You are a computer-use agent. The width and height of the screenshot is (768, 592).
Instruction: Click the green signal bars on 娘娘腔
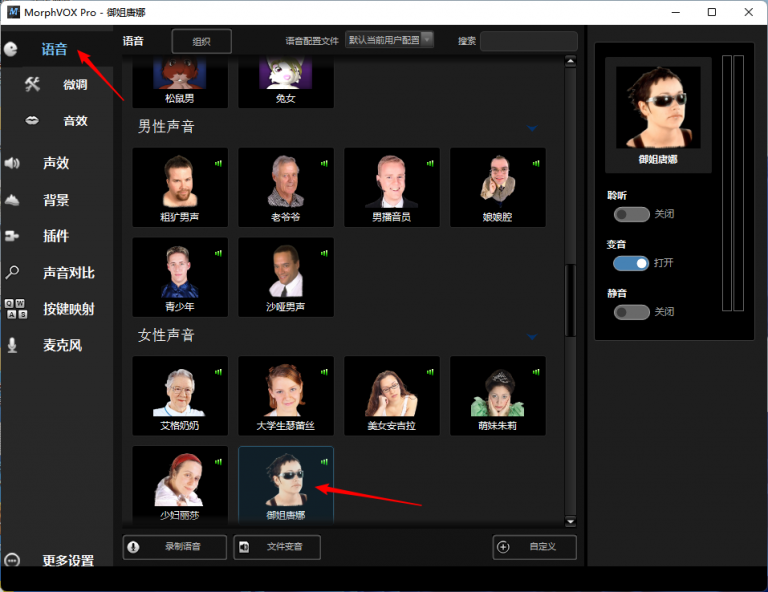pyautogui.click(x=536, y=164)
